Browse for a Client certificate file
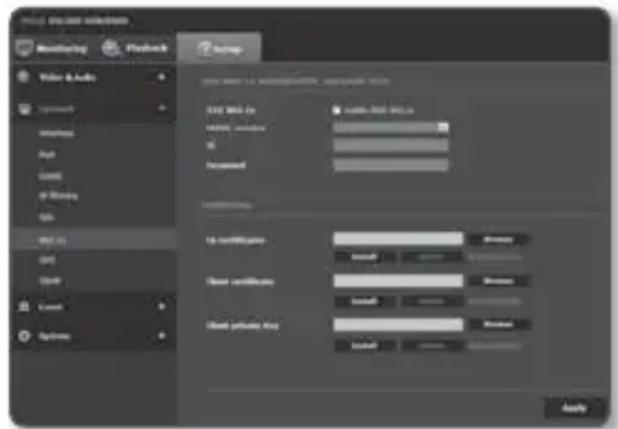618x429 pixels. click(x=498, y=281)
